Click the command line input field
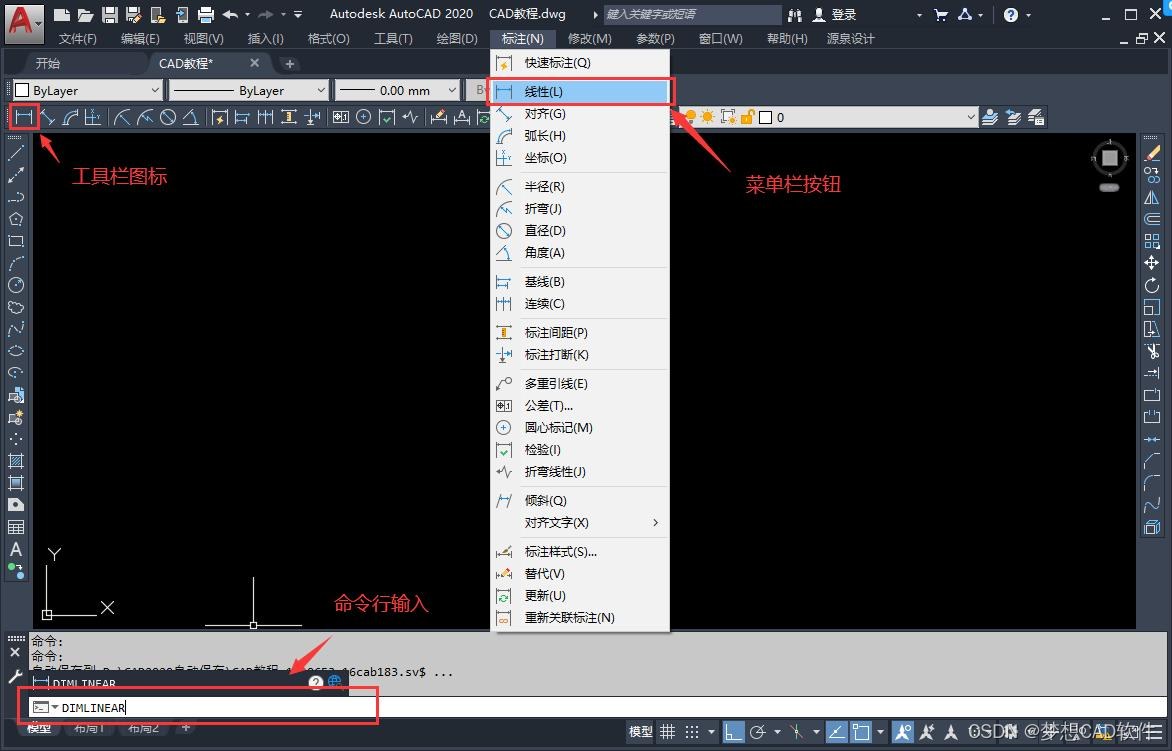The height and width of the screenshot is (751, 1172). 598,707
